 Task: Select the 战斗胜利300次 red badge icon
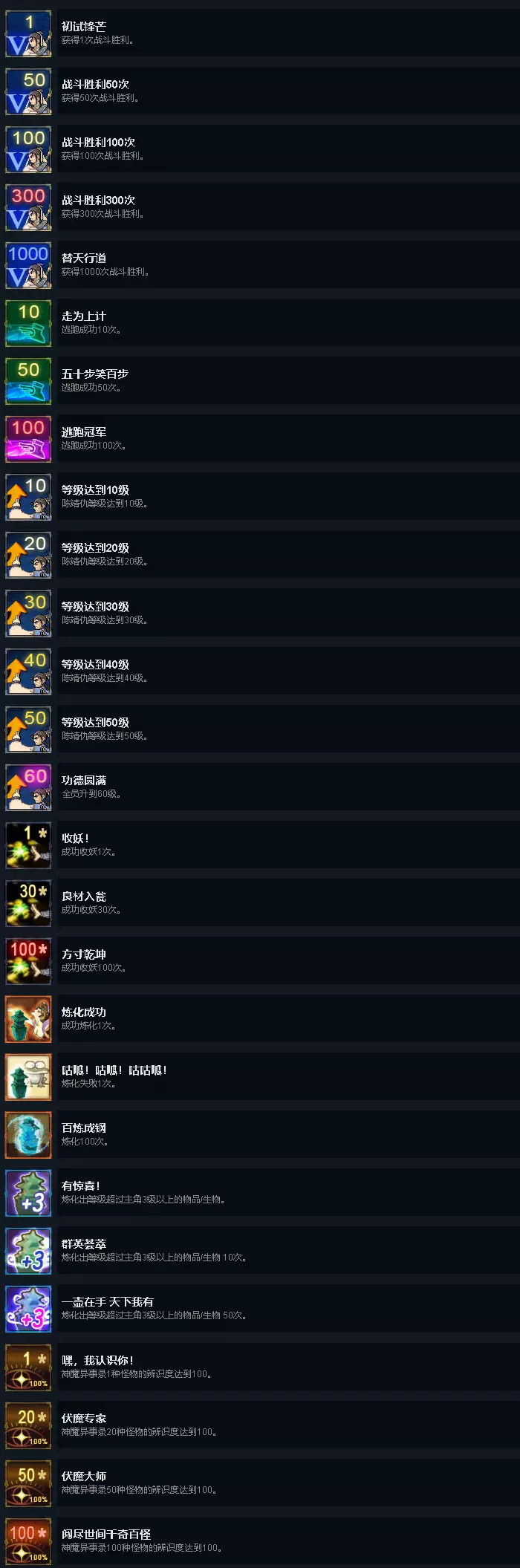(x=28, y=207)
